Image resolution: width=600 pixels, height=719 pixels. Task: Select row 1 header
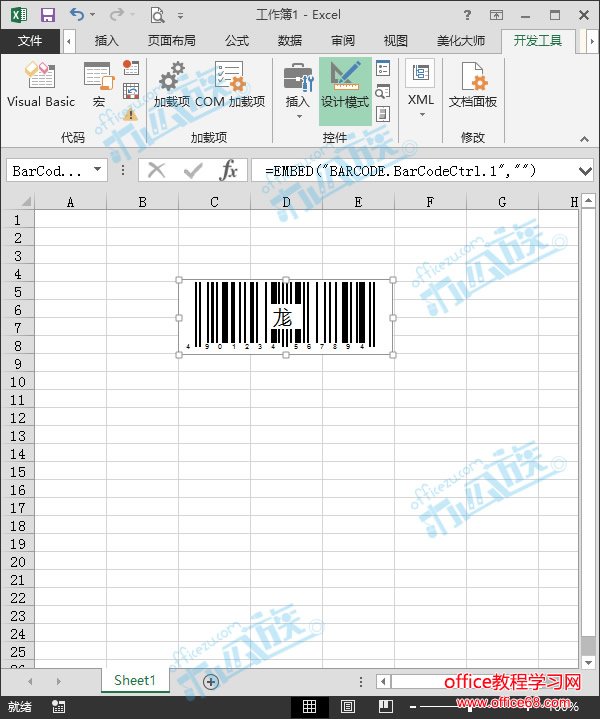point(18,220)
